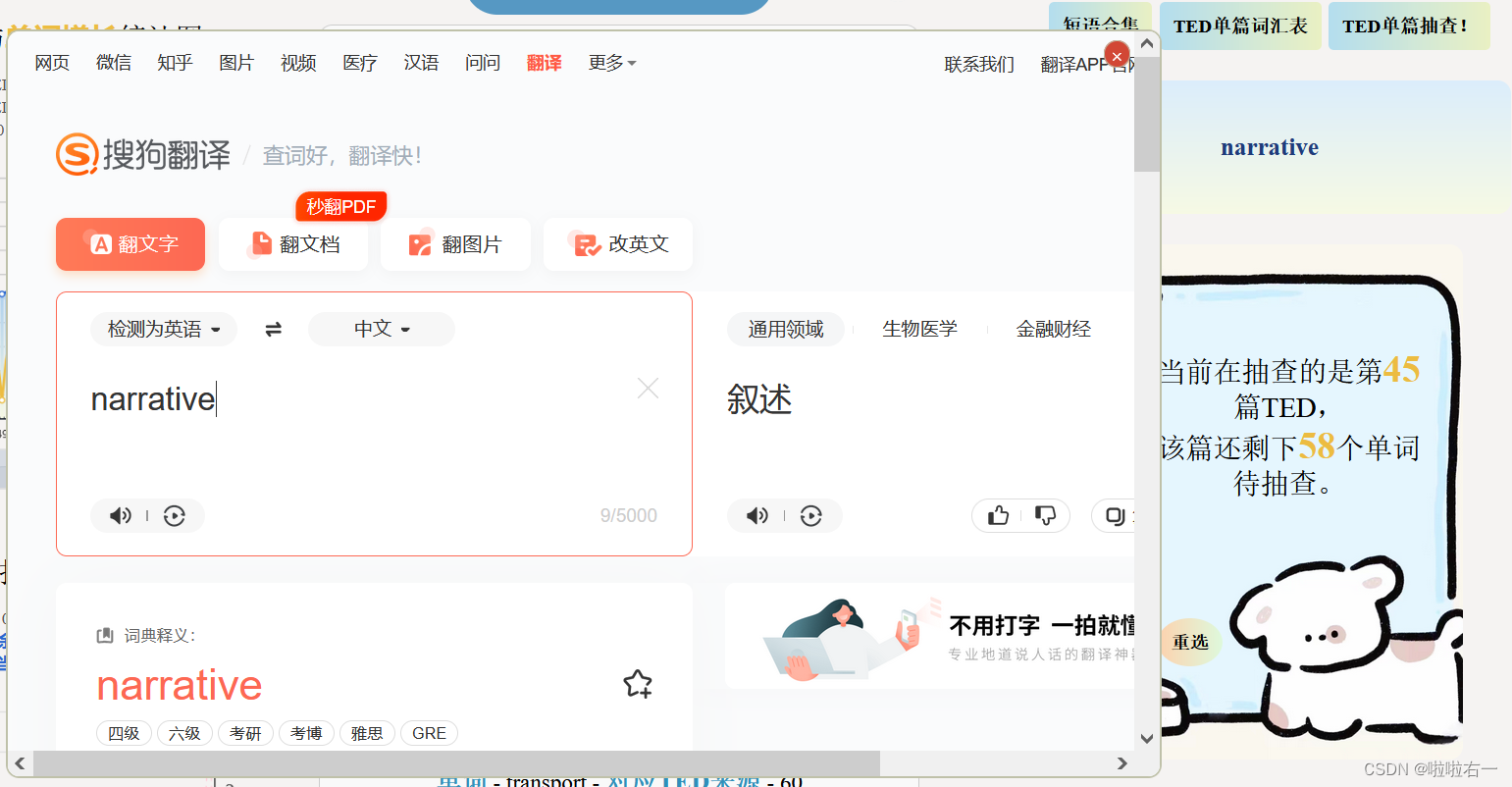
Task: Click the 考博 tag
Action: (x=306, y=733)
